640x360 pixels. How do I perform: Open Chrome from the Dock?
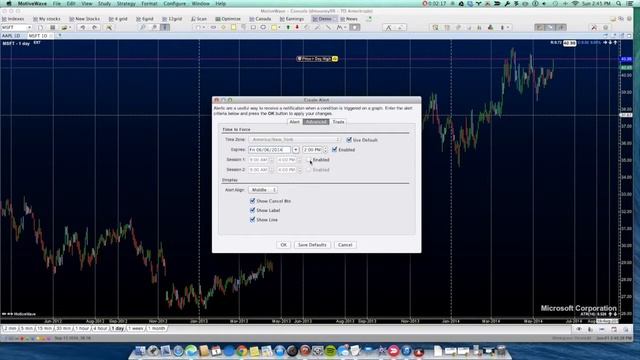[x=242, y=351]
